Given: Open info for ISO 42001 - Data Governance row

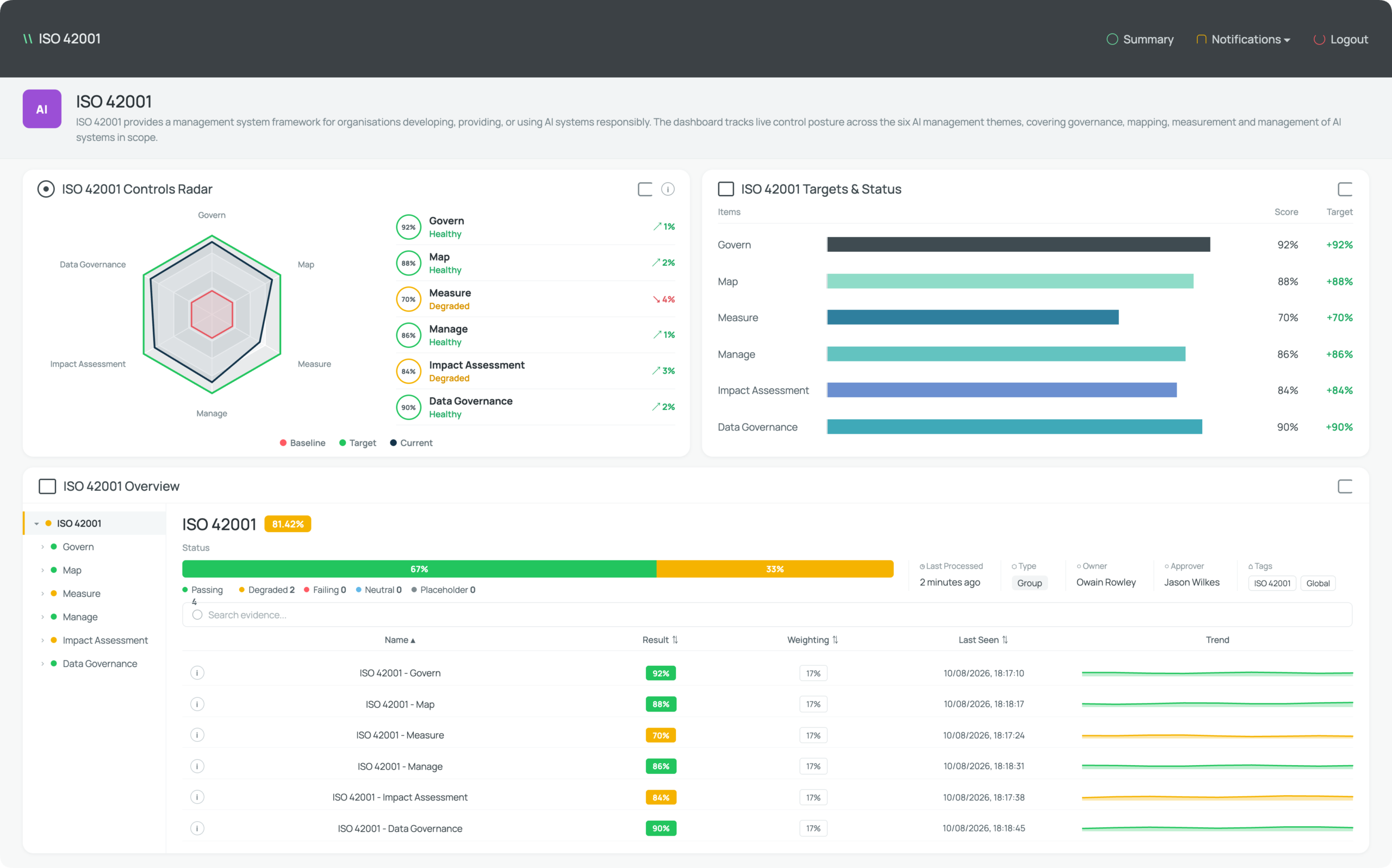Looking at the screenshot, I should click(197, 828).
